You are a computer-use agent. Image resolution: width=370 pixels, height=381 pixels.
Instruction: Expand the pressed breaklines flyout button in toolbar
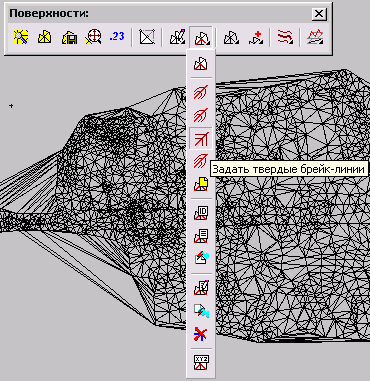coord(201,37)
